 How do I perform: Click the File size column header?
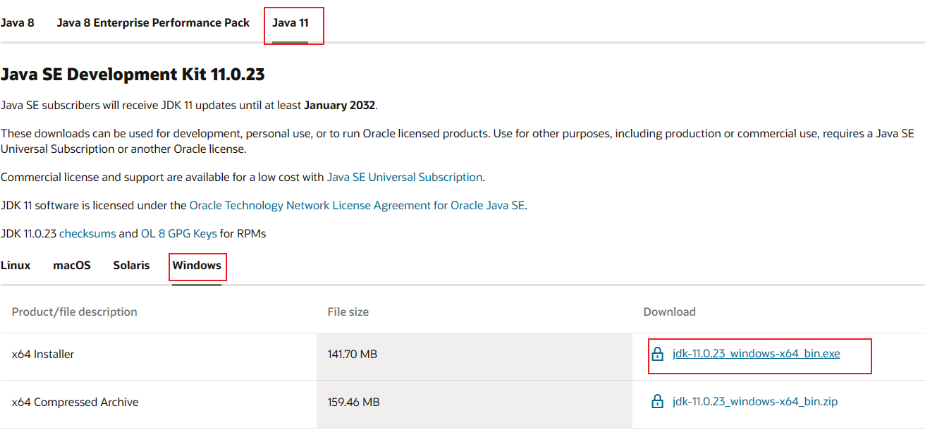tap(348, 312)
